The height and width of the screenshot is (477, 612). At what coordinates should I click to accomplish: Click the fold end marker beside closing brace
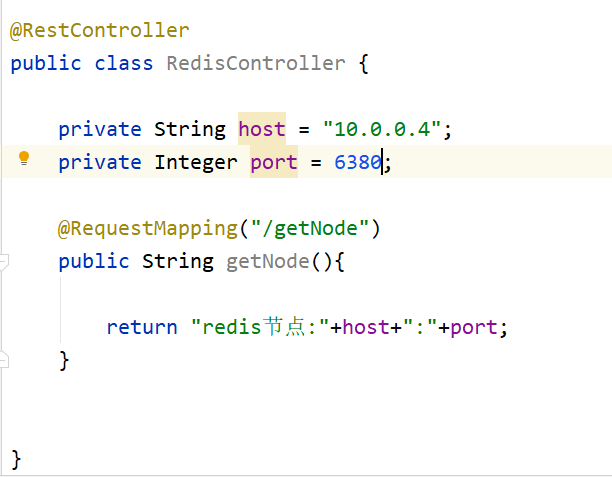click(x=4, y=360)
